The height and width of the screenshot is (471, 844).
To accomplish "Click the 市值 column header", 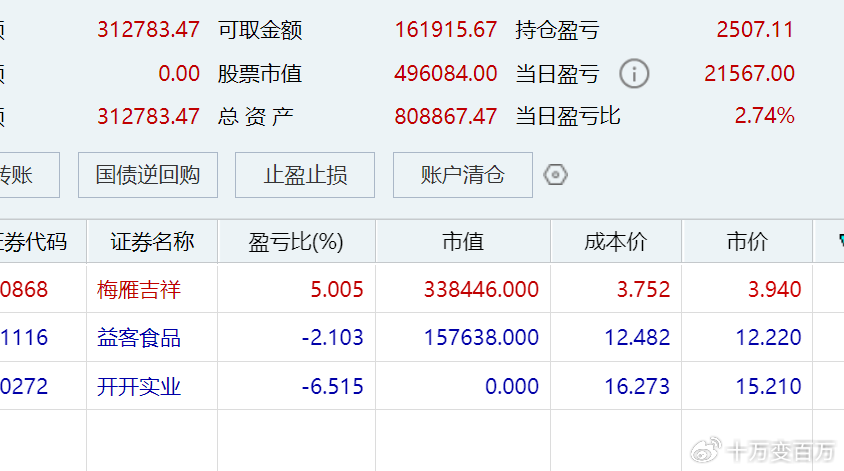I will click(x=462, y=241).
